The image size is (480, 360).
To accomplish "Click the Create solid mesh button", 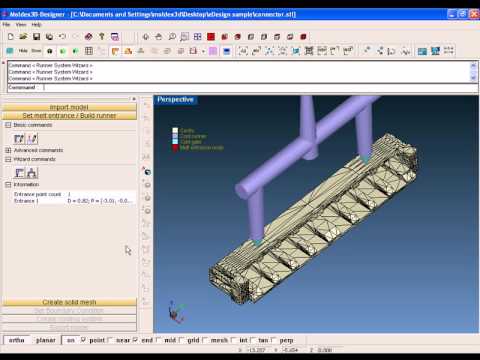I will point(69,302).
